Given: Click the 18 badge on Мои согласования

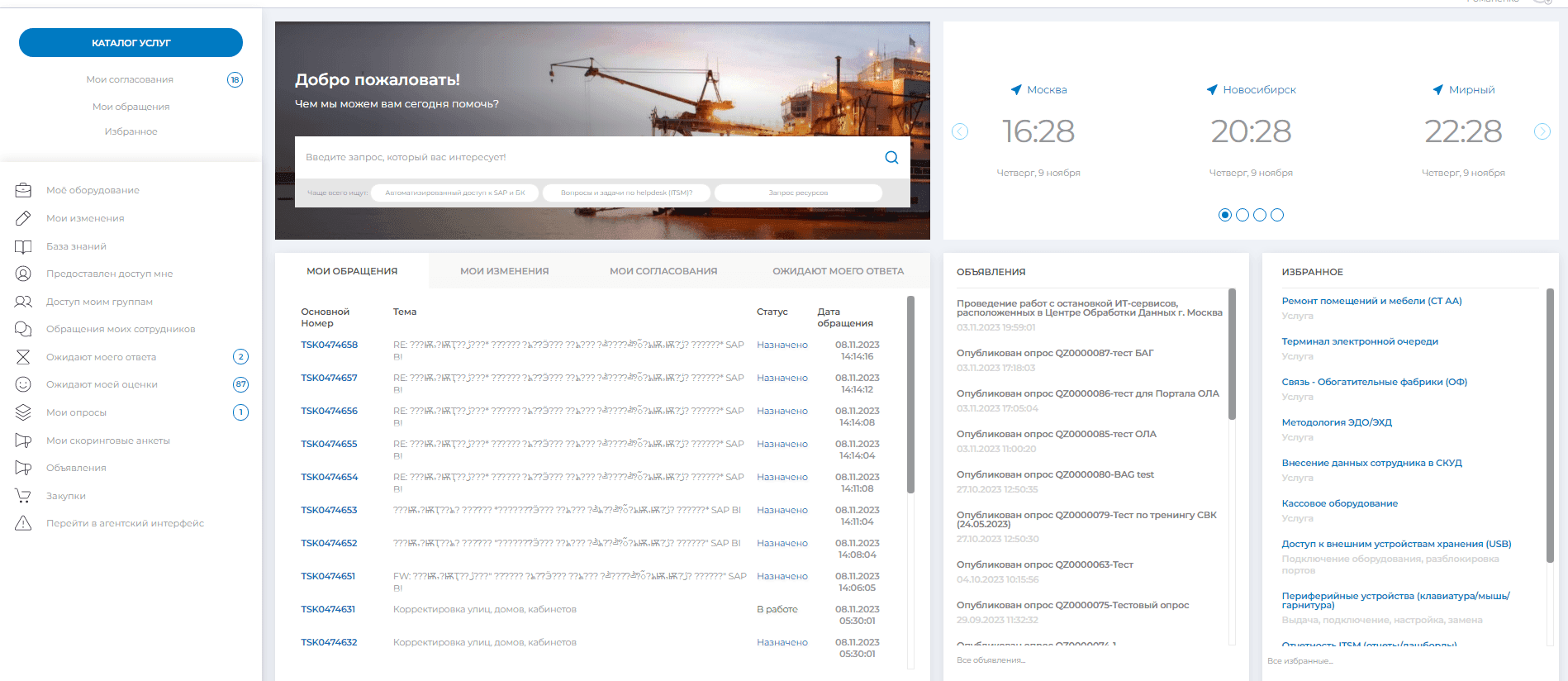Looking at the screenshot, I should coord(235,80).
